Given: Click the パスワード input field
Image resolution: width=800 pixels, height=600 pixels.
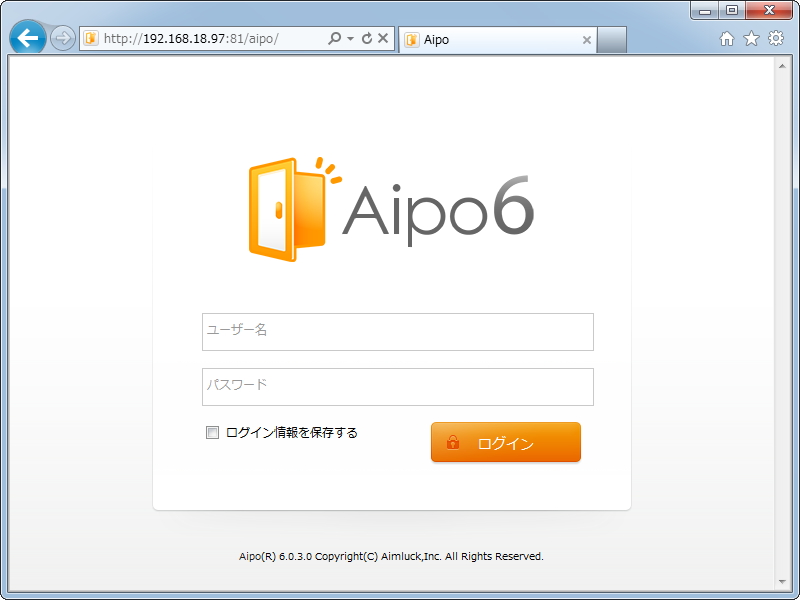Looking at the screenshot, I should point(398,386).
